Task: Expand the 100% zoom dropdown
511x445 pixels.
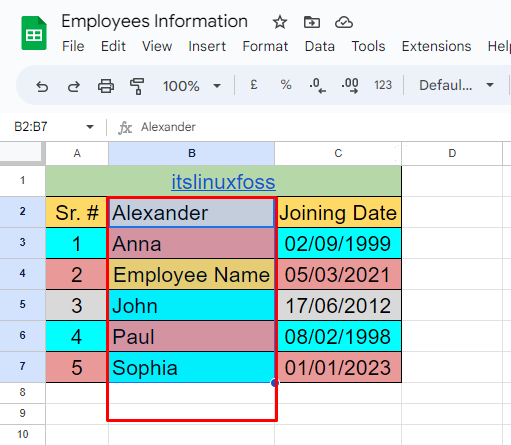Action: (217, 86)
